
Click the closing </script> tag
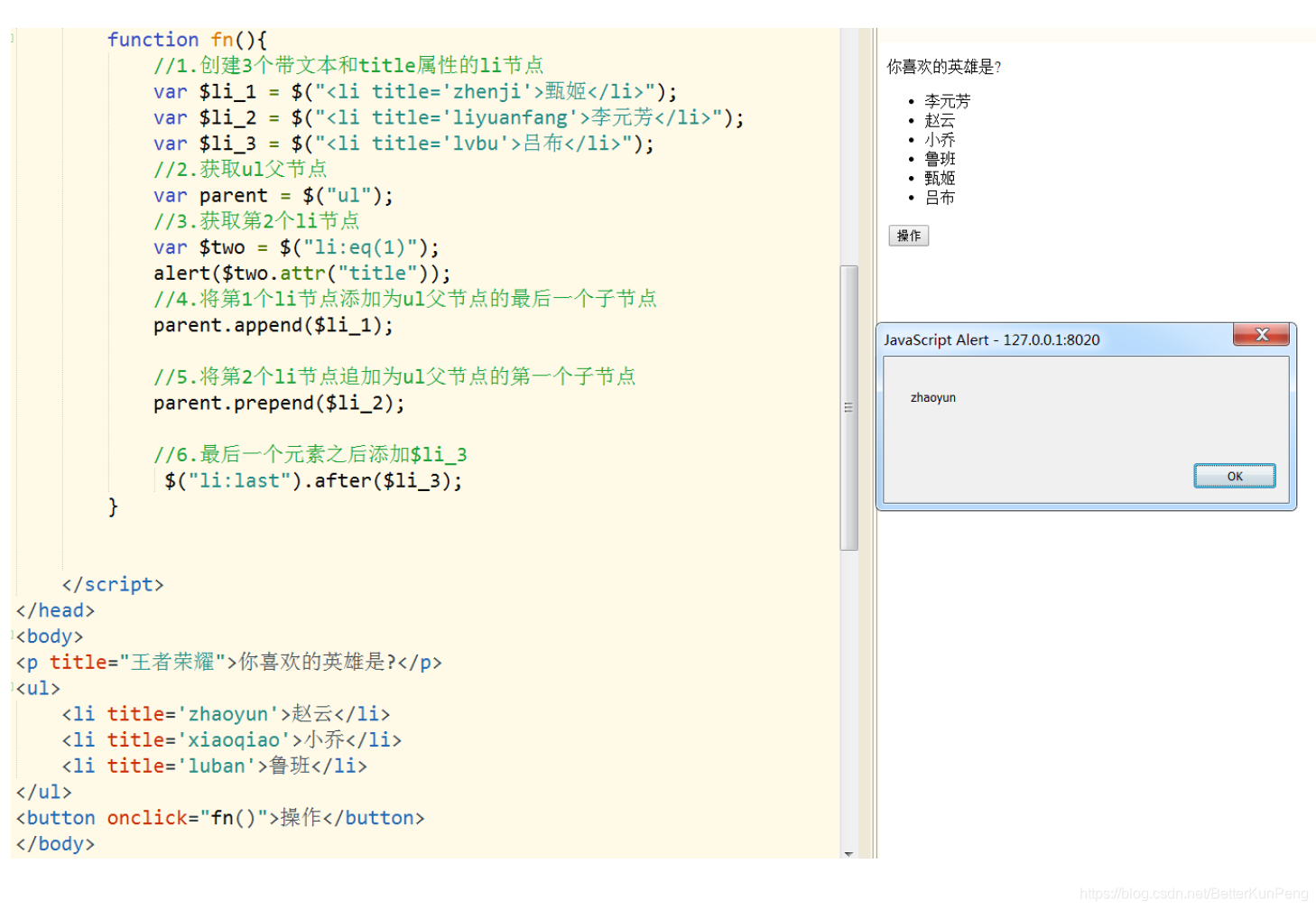113,584
